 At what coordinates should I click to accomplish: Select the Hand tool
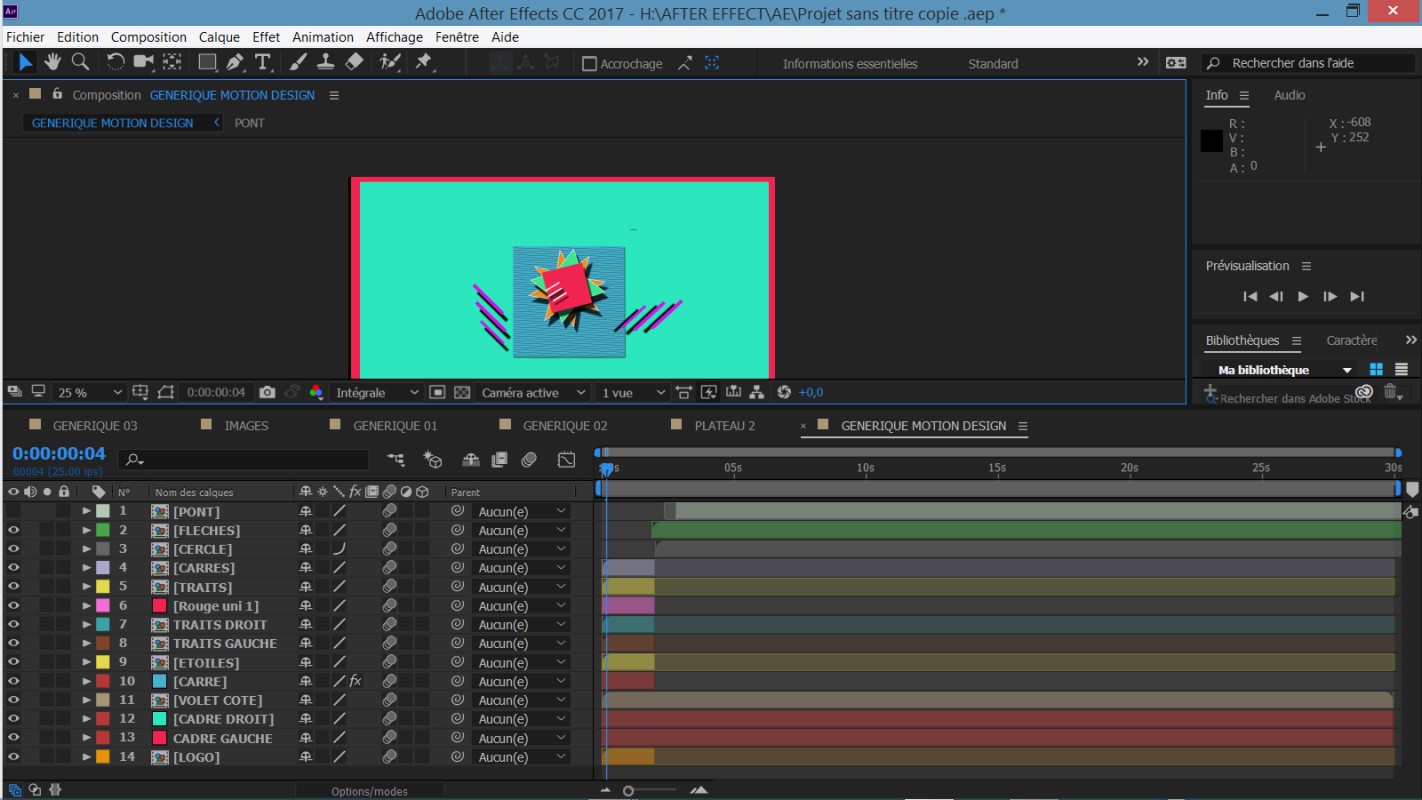(53, 62)
